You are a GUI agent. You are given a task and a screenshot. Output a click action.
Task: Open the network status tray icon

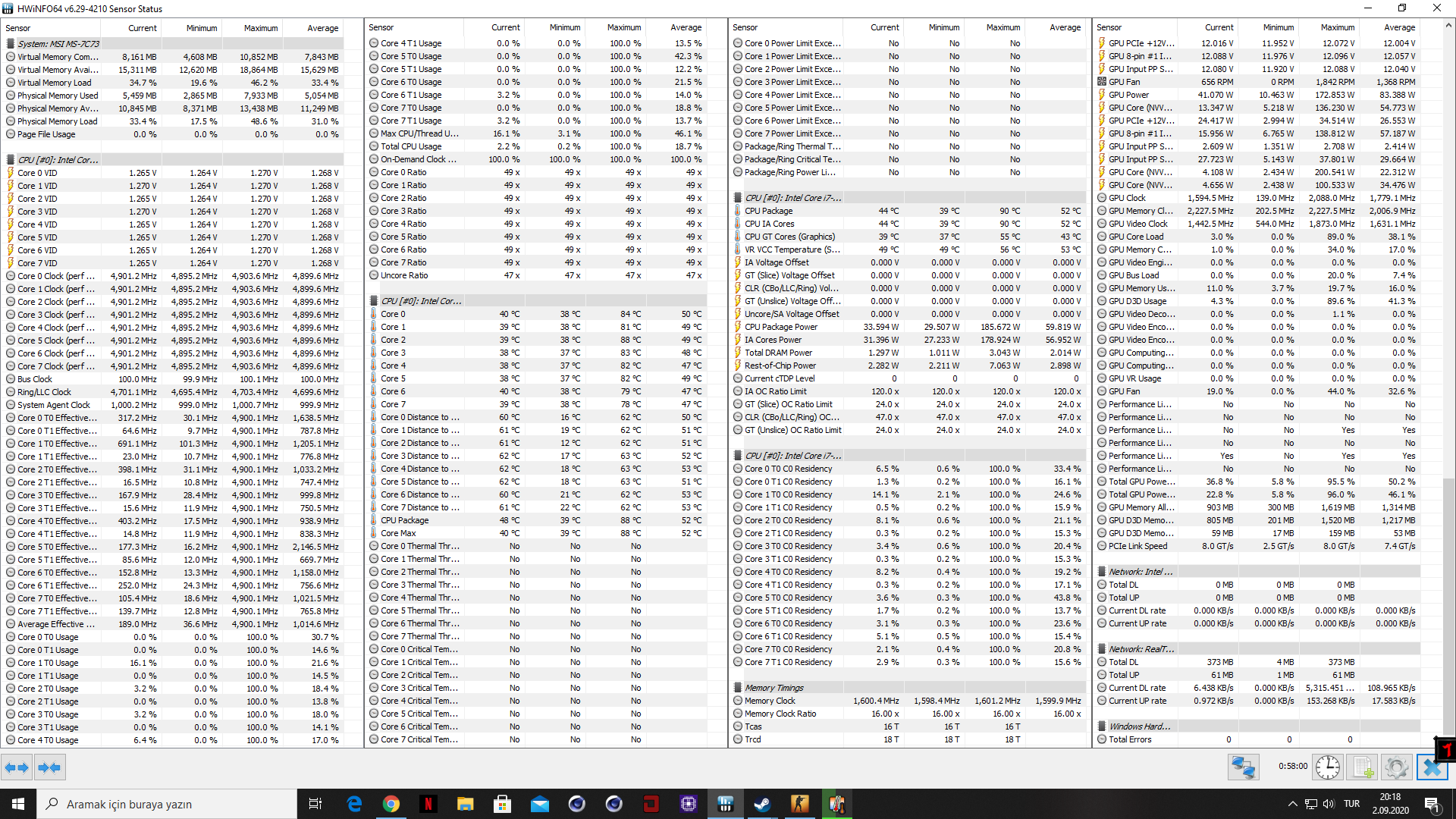(1310, 804)
